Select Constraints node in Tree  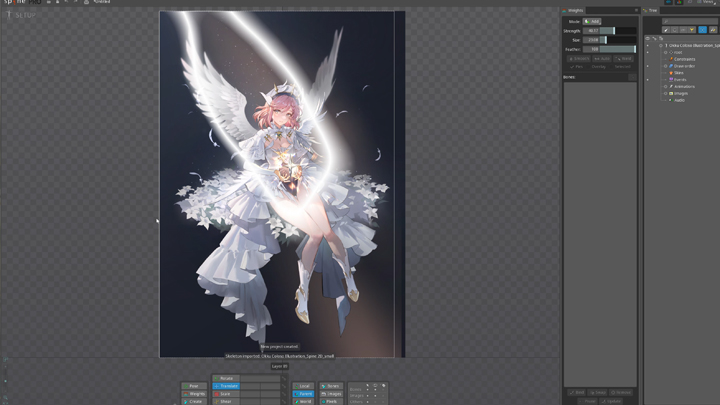682,59
